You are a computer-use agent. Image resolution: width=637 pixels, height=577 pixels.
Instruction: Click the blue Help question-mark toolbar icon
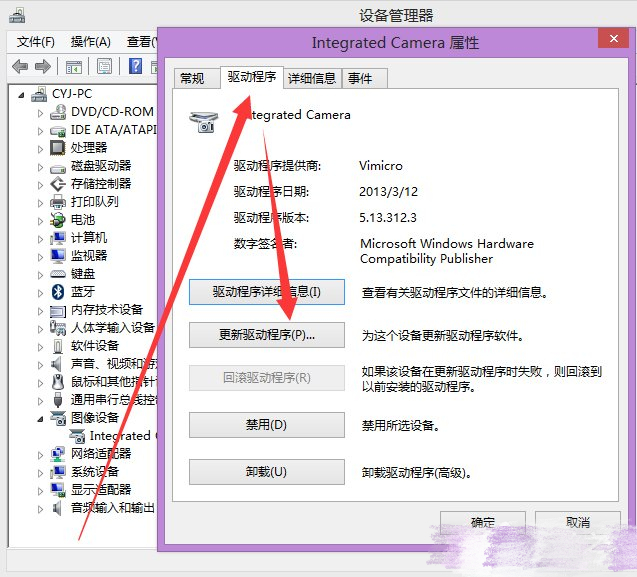[x=135, y=67]
